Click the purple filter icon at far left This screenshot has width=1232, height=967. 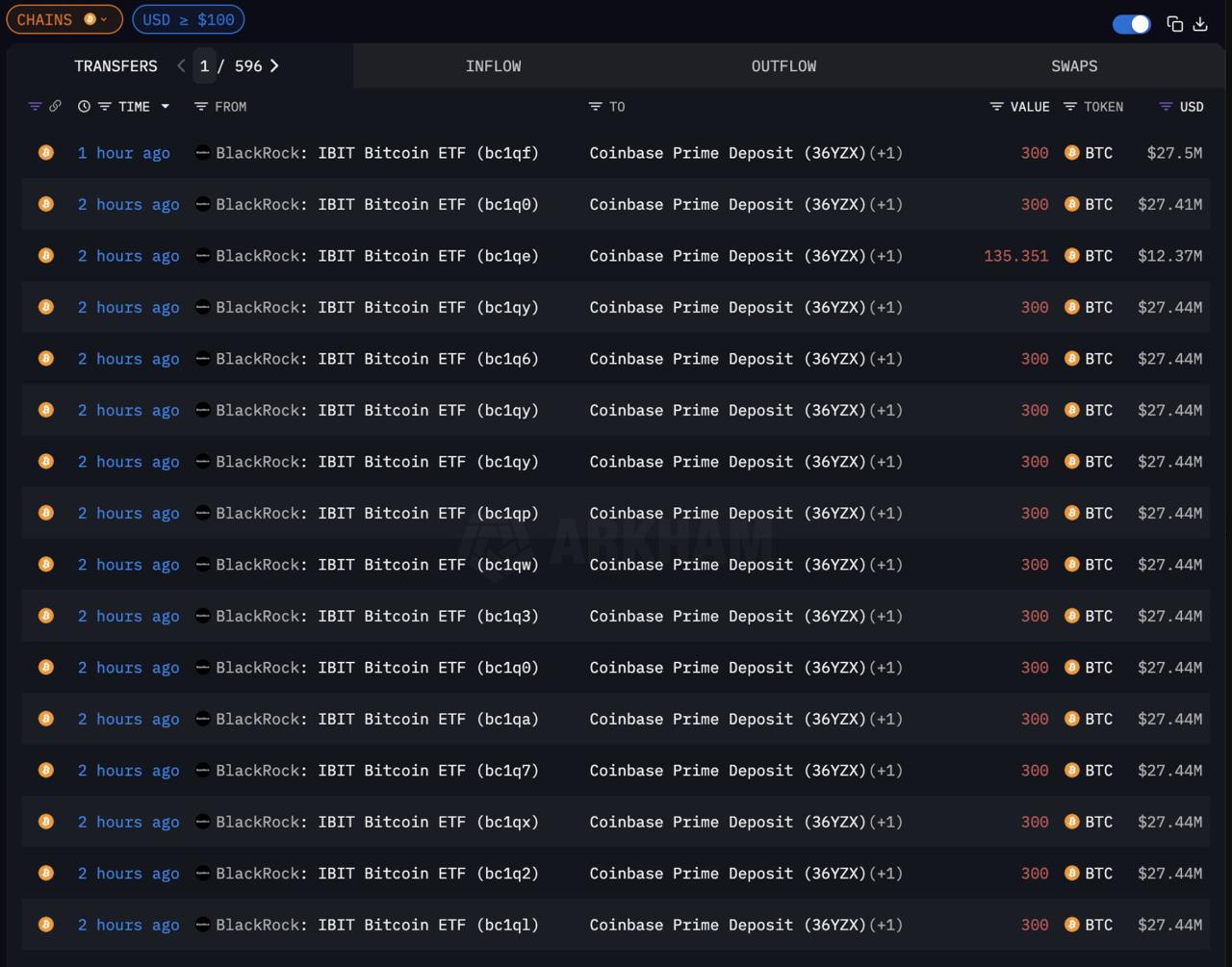(35, 107)
